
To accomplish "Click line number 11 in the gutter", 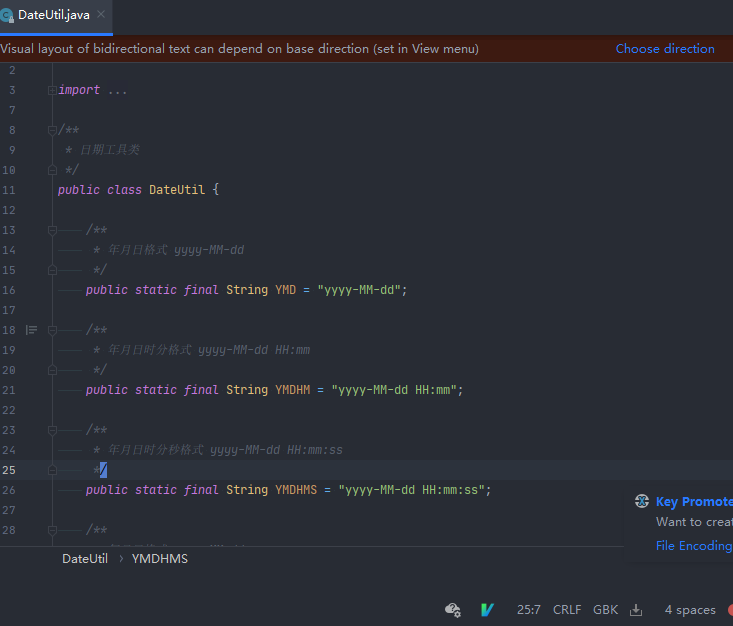I will [x=9, y=190].
